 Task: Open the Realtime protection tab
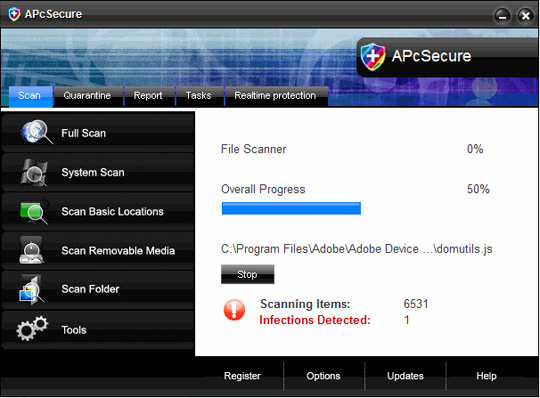click(276, 96)
